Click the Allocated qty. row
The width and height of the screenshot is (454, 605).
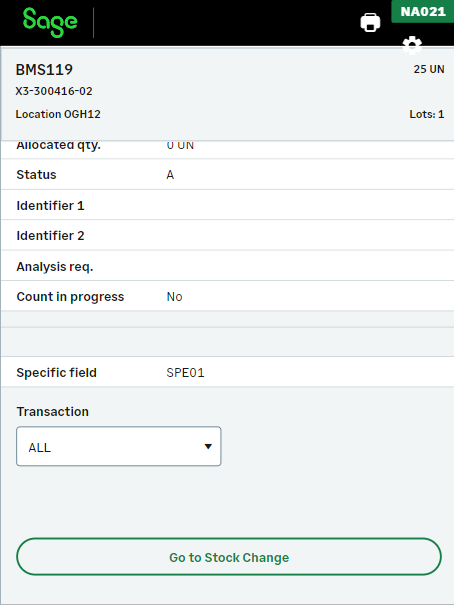(228, 150)
